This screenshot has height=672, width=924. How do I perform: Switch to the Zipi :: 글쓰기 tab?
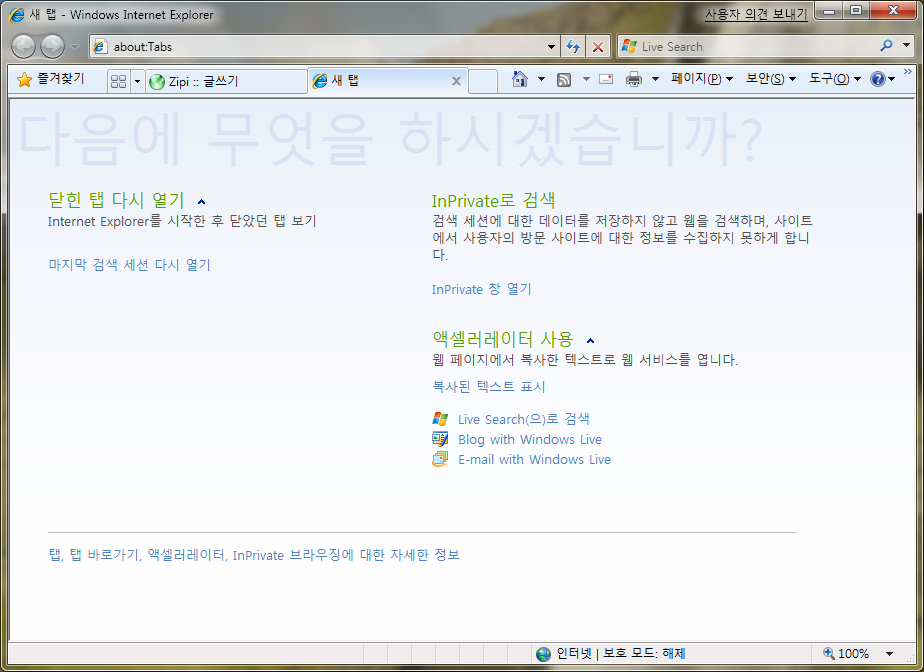click(226, 81)
